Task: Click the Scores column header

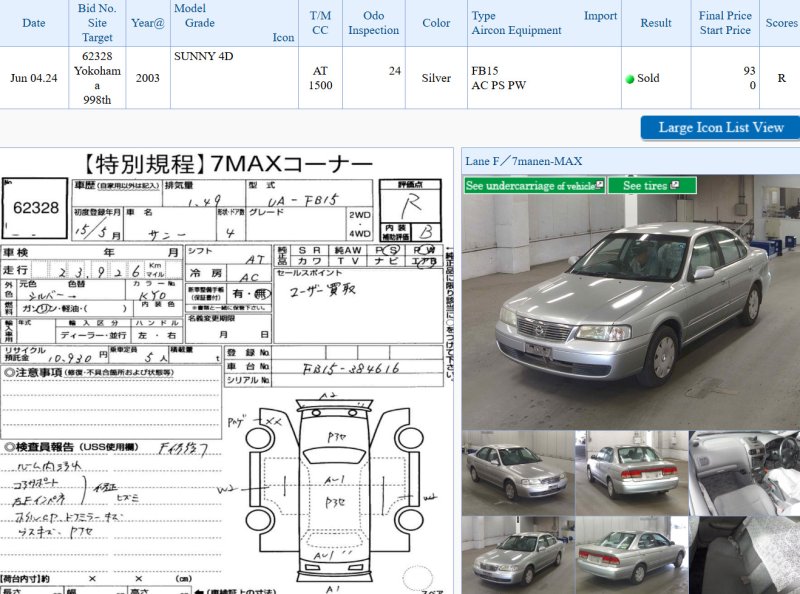Action: click(781, 23)
